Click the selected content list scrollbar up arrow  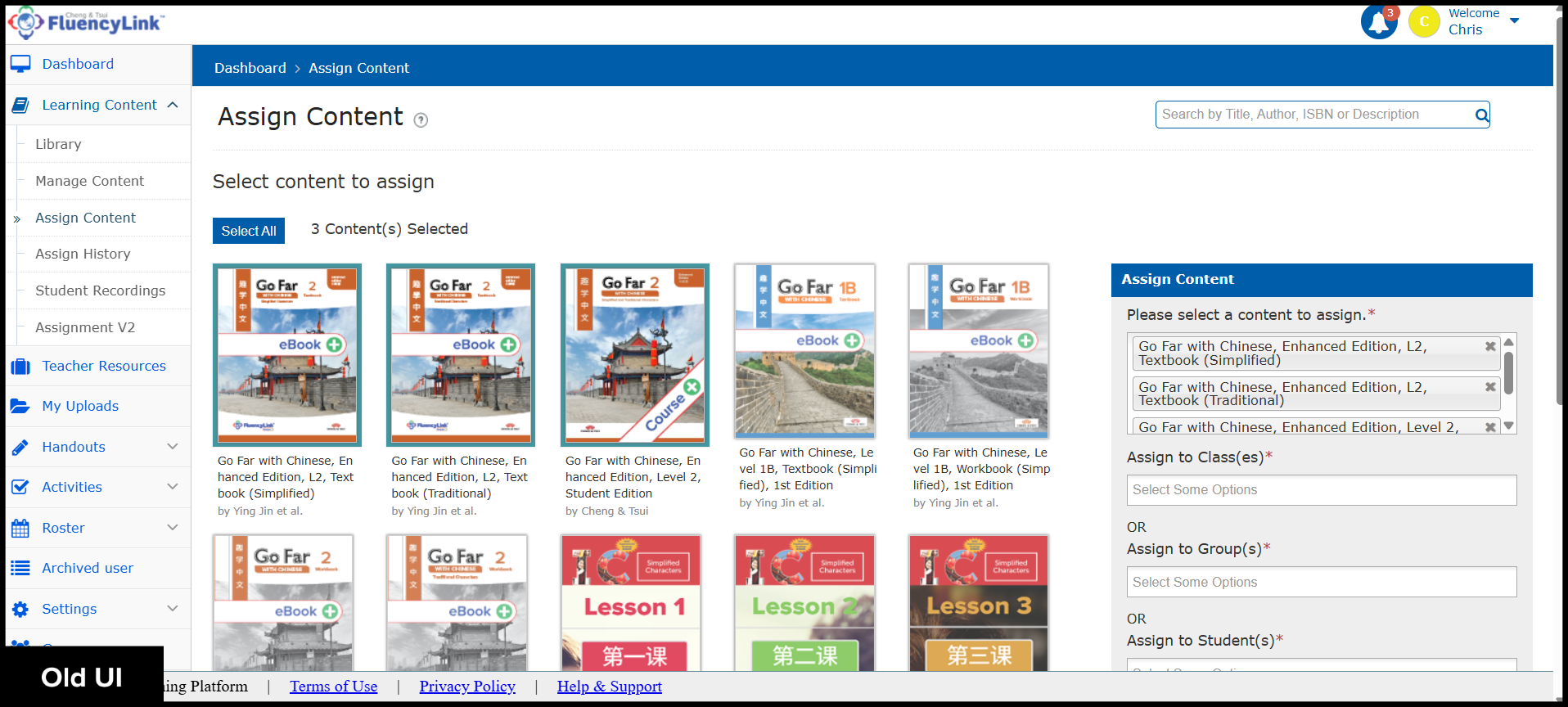(x=1509, y=341)
